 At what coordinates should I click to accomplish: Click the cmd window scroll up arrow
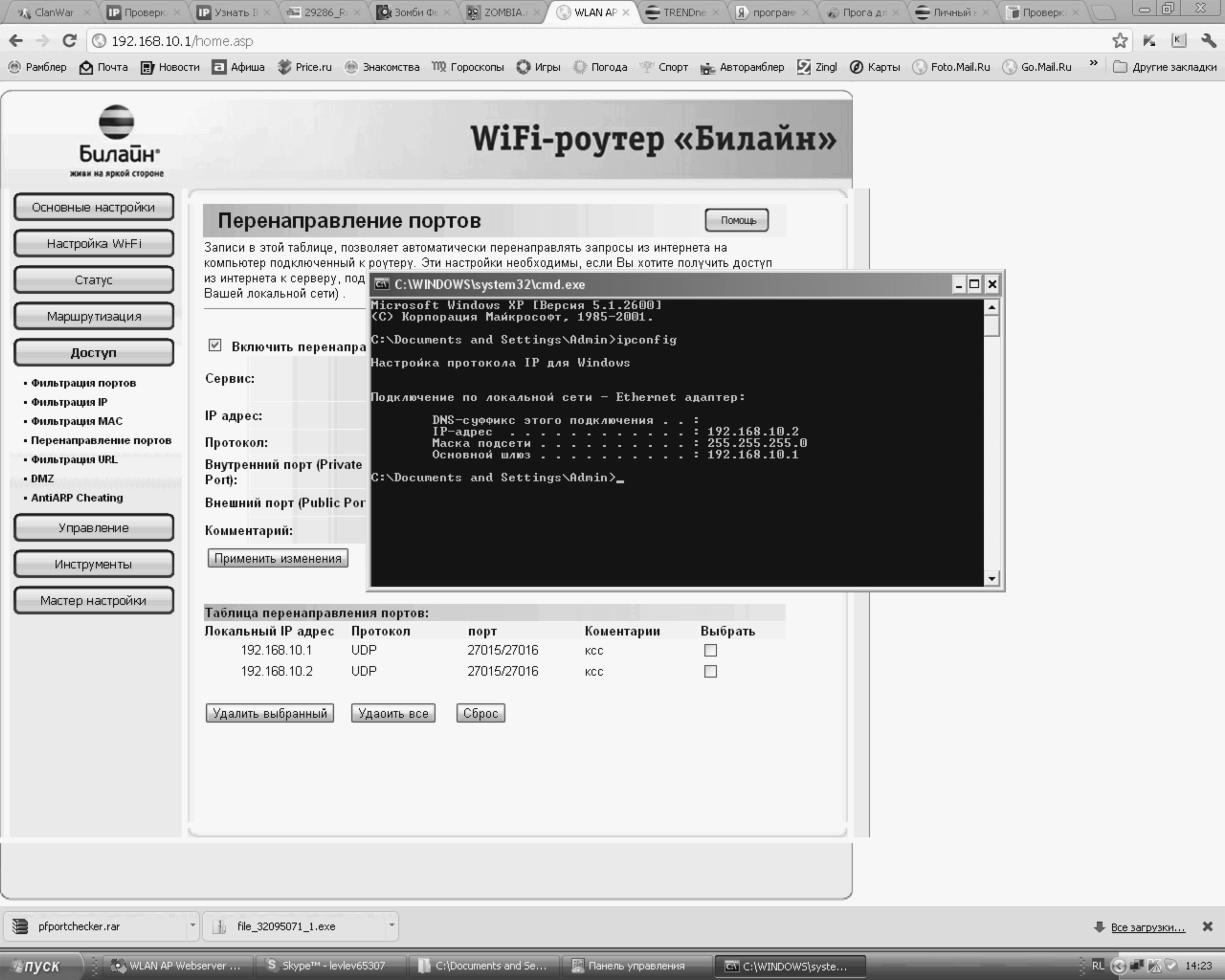[991, 307]
